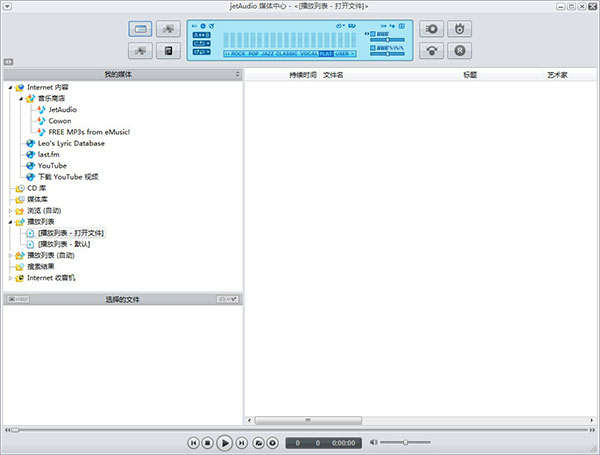Toggle the BBE sound effect checkbox
Viewport: 600px width, 455px height.
pos(373,34)
